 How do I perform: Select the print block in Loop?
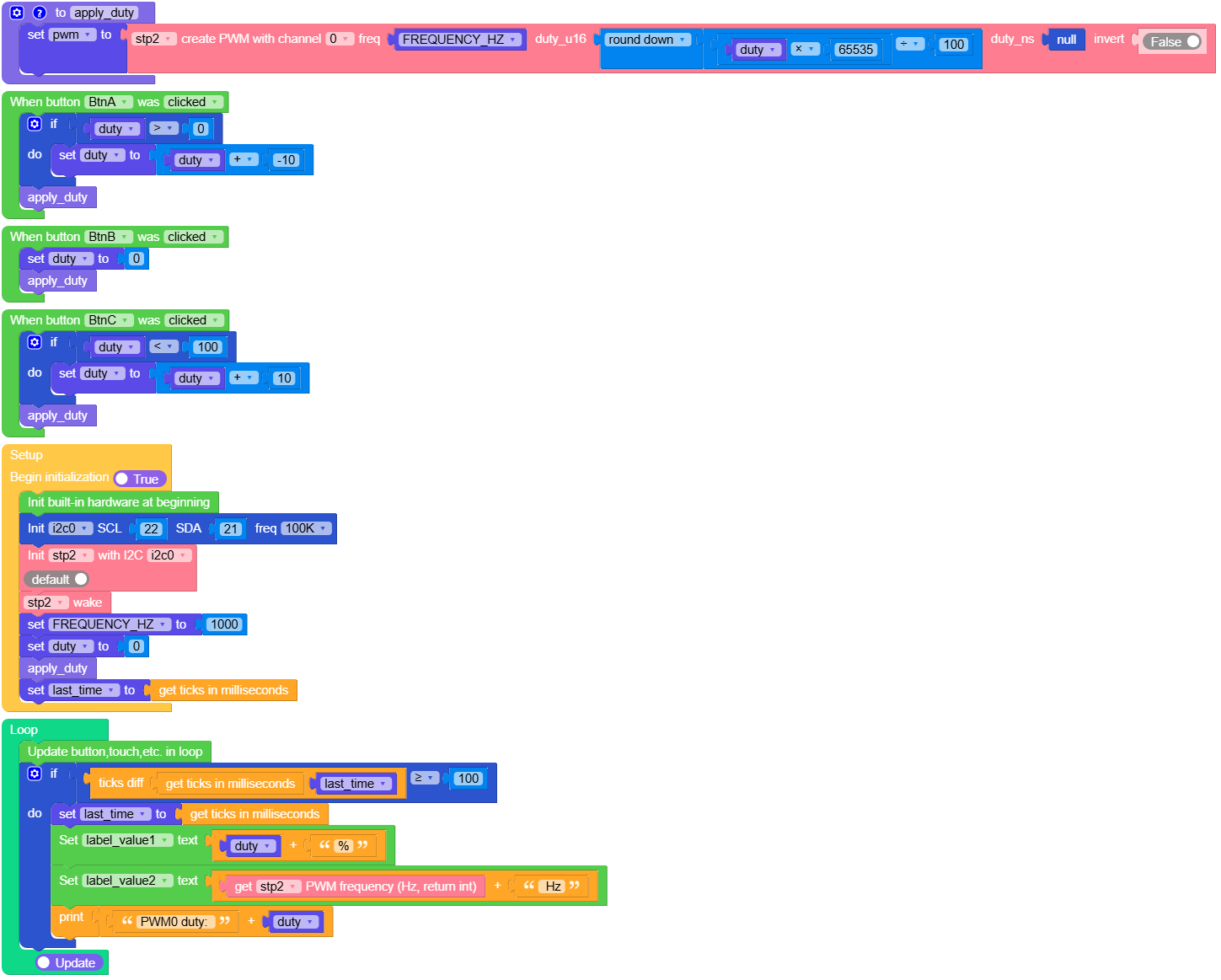pos(72,918)
